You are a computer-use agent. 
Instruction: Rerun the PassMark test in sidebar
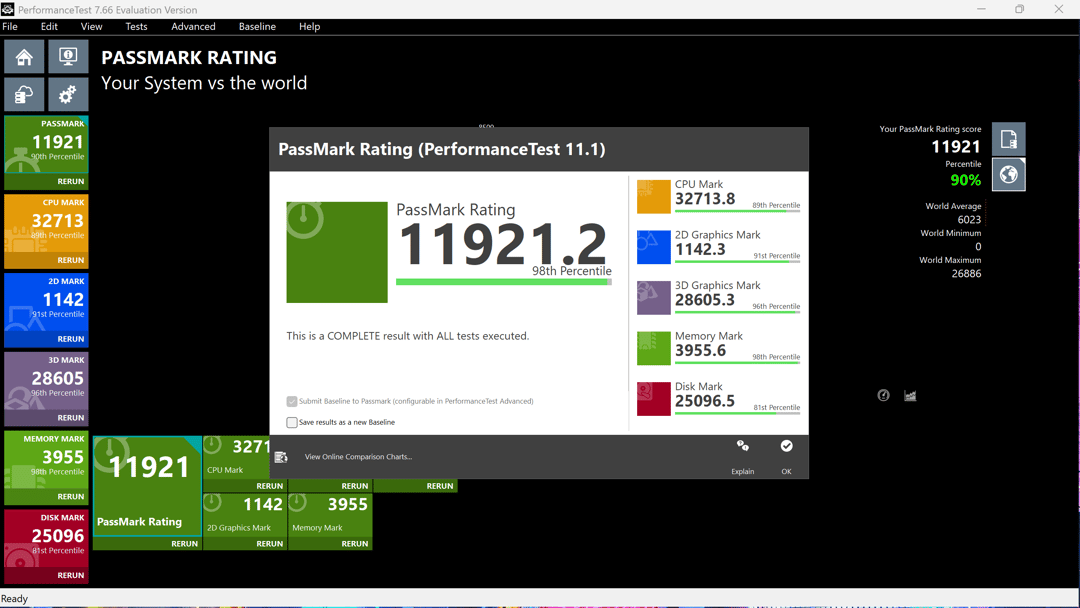click(71, 181)
